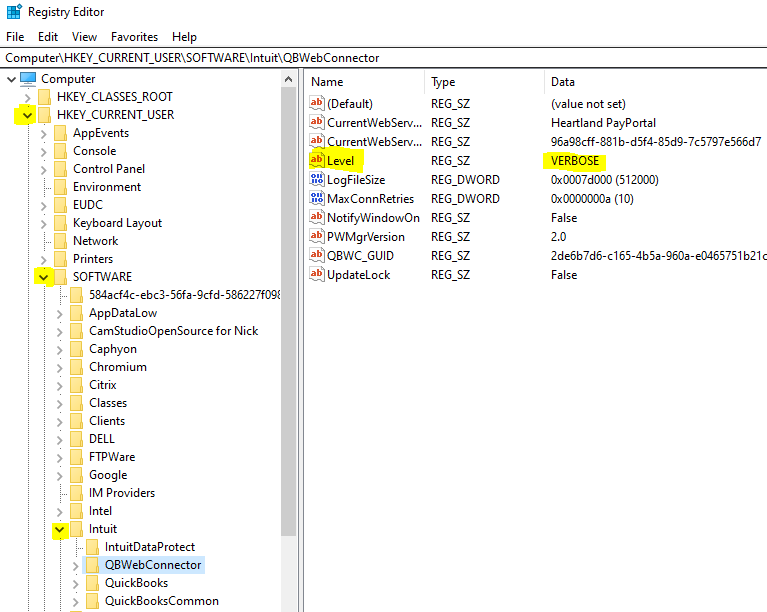Click the Control Panel folder icon
The width and height of the screenshot is (767, 612).
(x=61, y=169)
